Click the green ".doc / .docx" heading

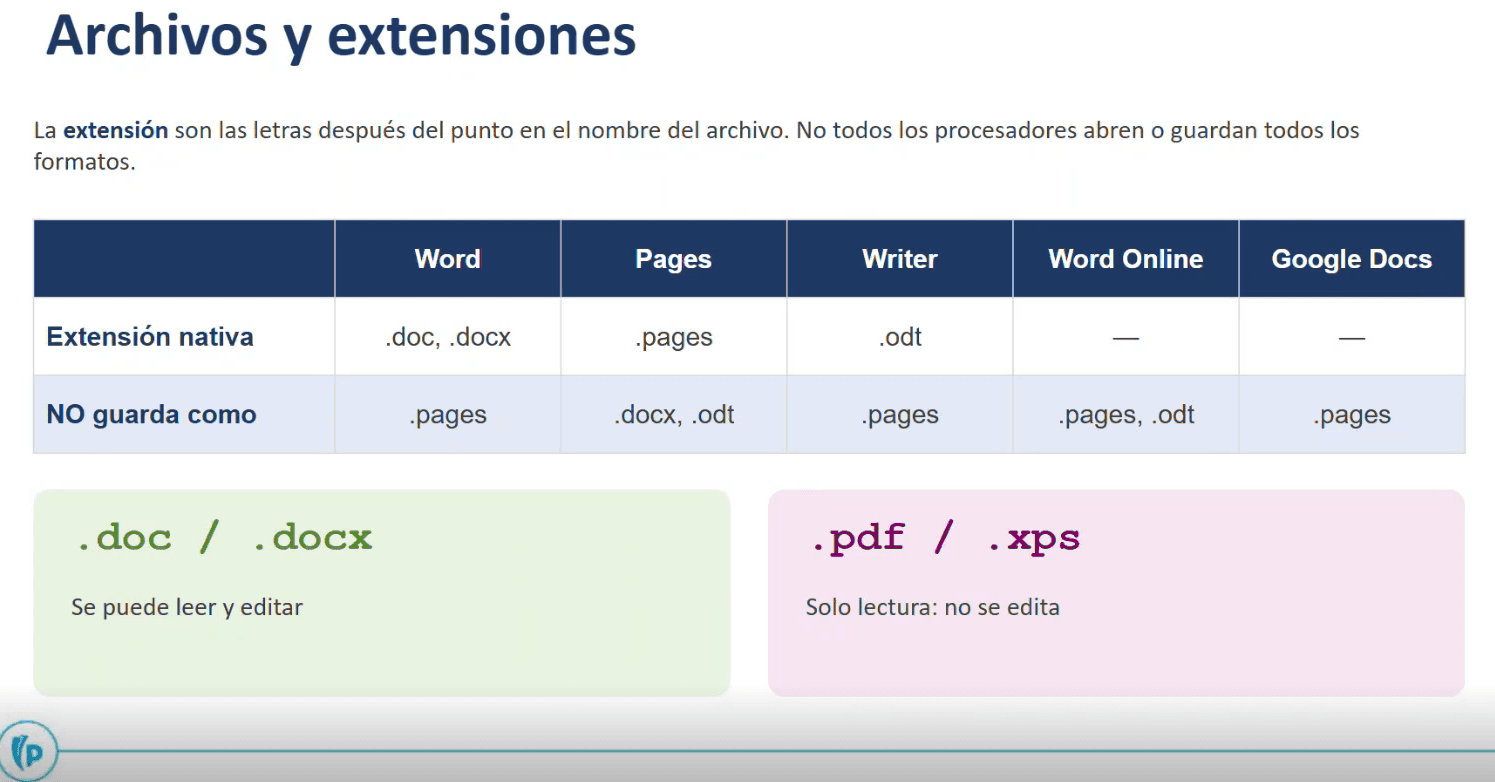pyautogui.click(x=225, y=538)
